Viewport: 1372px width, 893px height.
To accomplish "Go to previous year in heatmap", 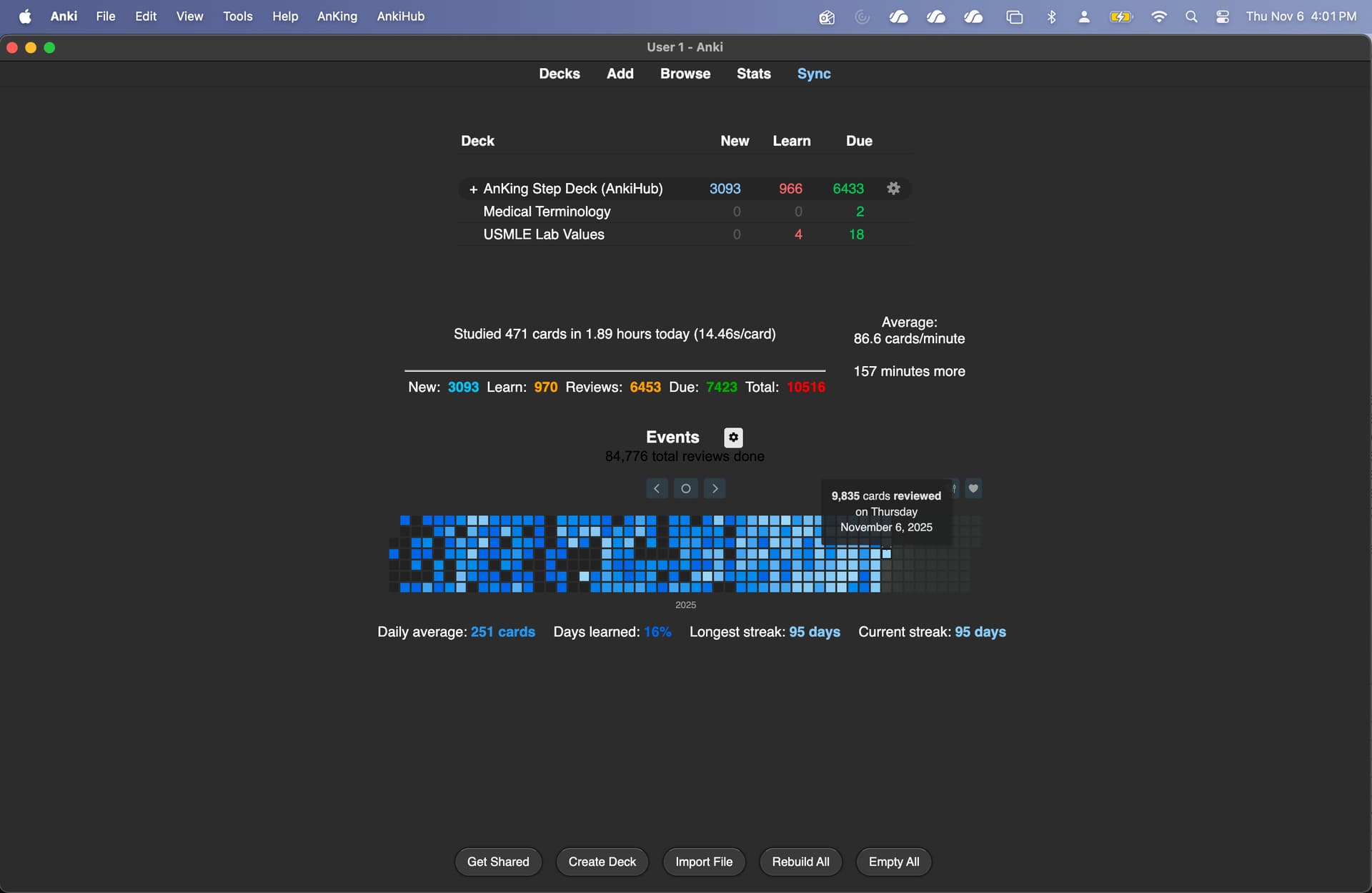I will (x=657, y=488).
